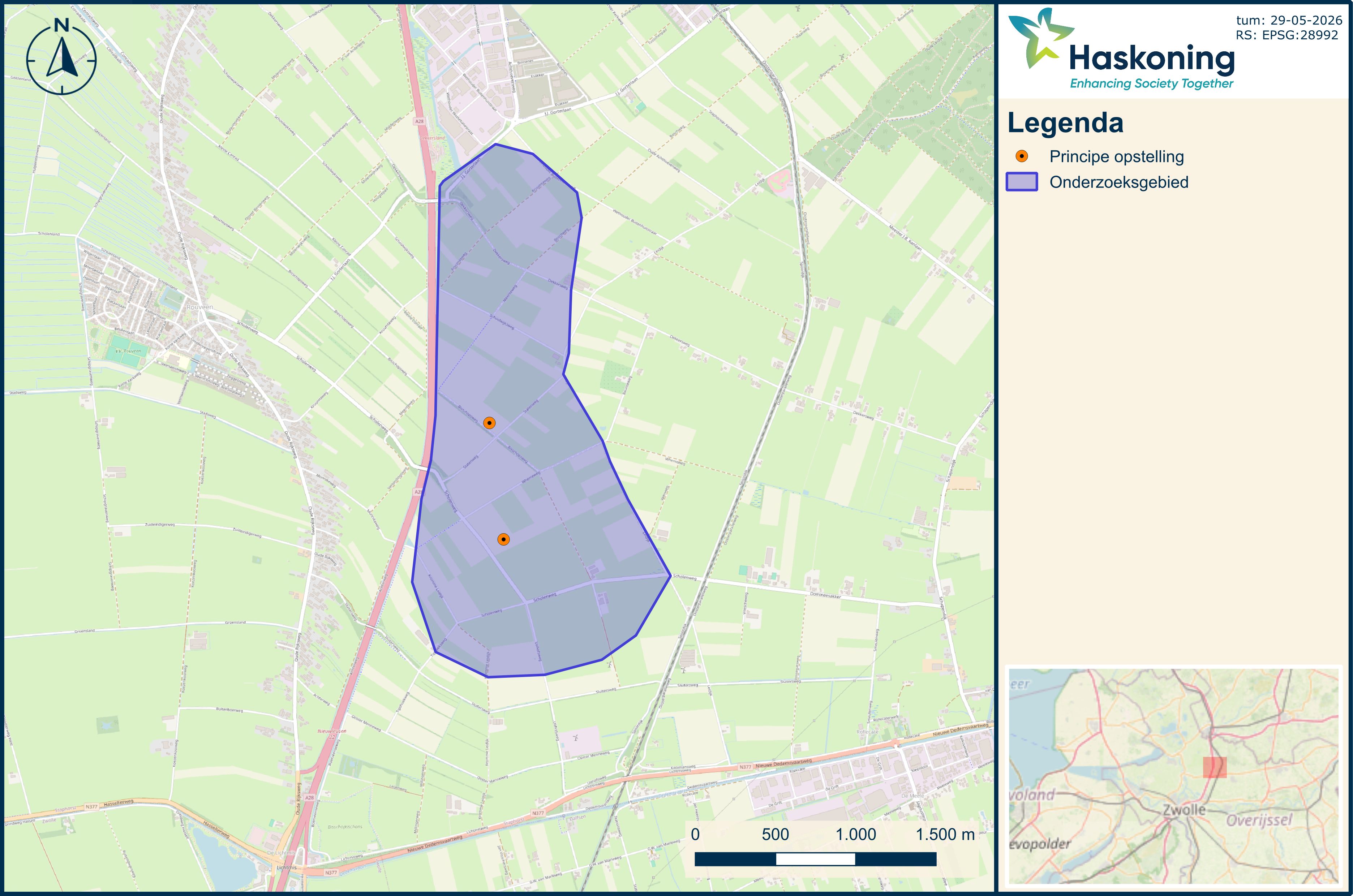Click the white middle segment of scale bar
The width and height of the screenshot is (1353, 896).
click(x=815, y=859)
